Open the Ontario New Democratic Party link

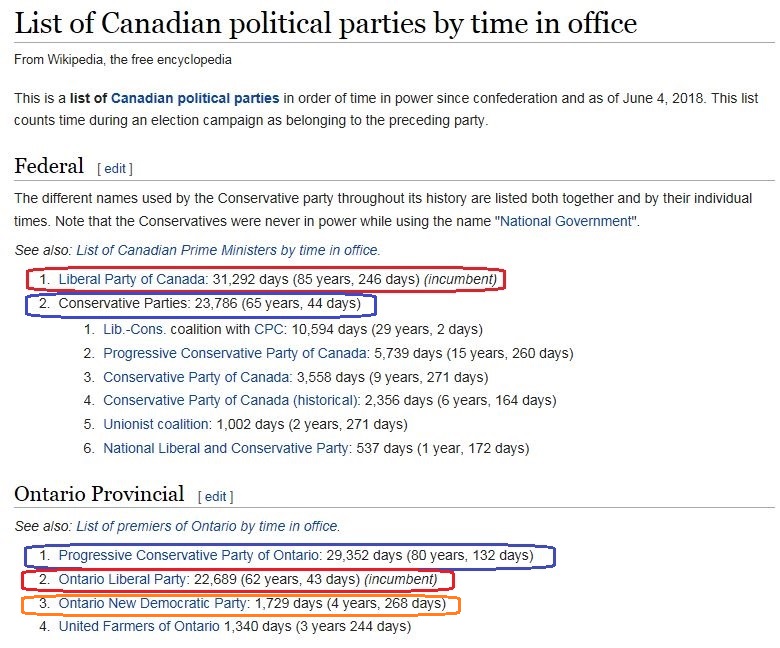point(153,603)
